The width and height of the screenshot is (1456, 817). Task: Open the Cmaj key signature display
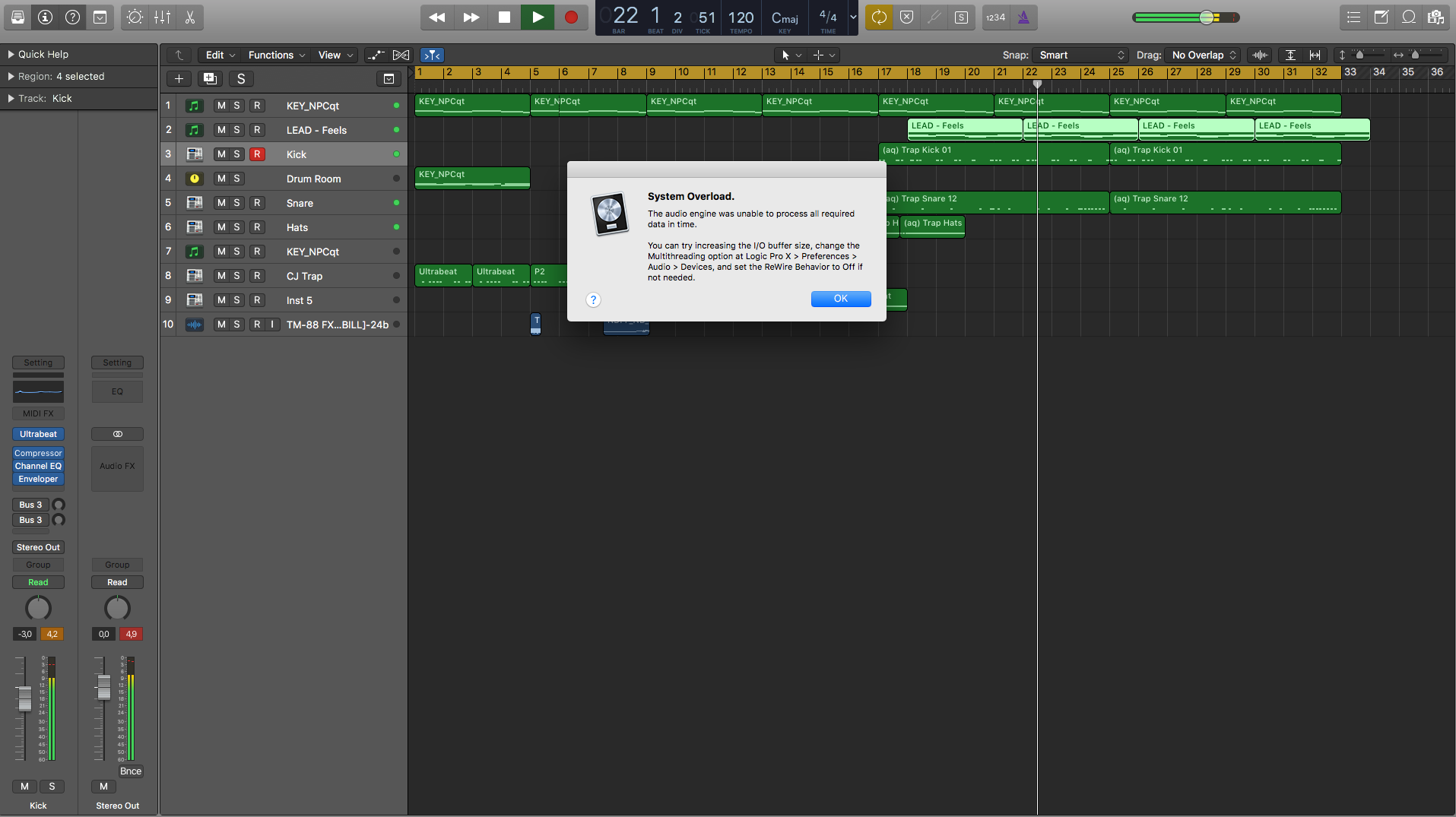pyautogui.click(x=785, y=18)
